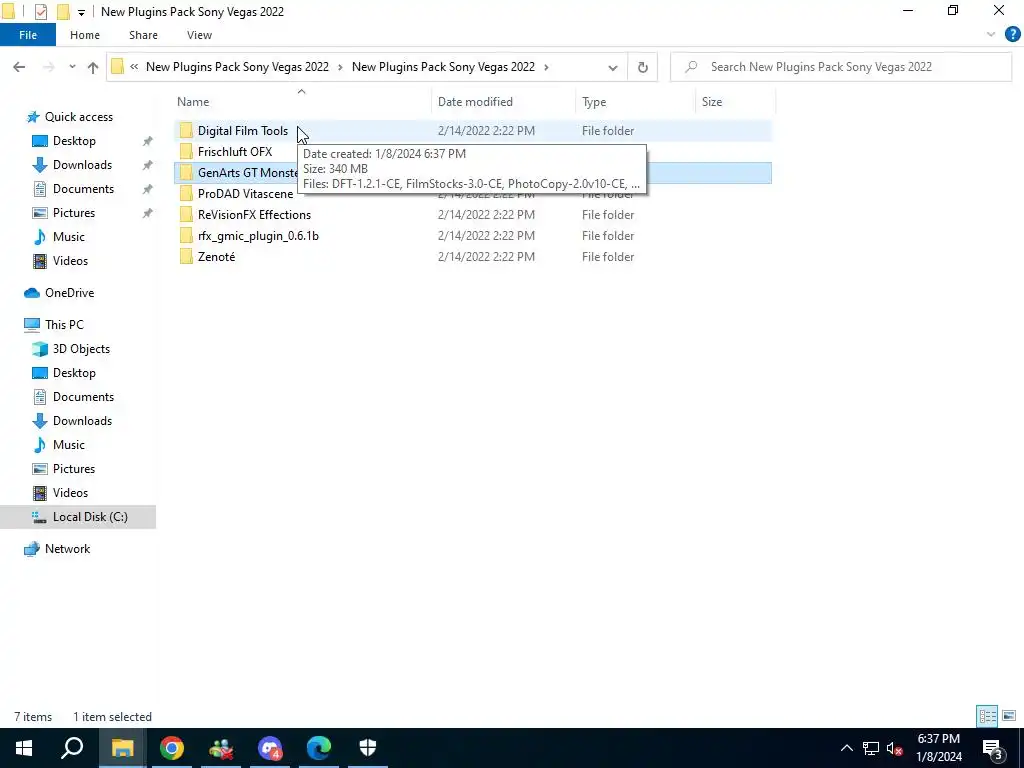Open Music under Quick access

[x=69, y=237]
